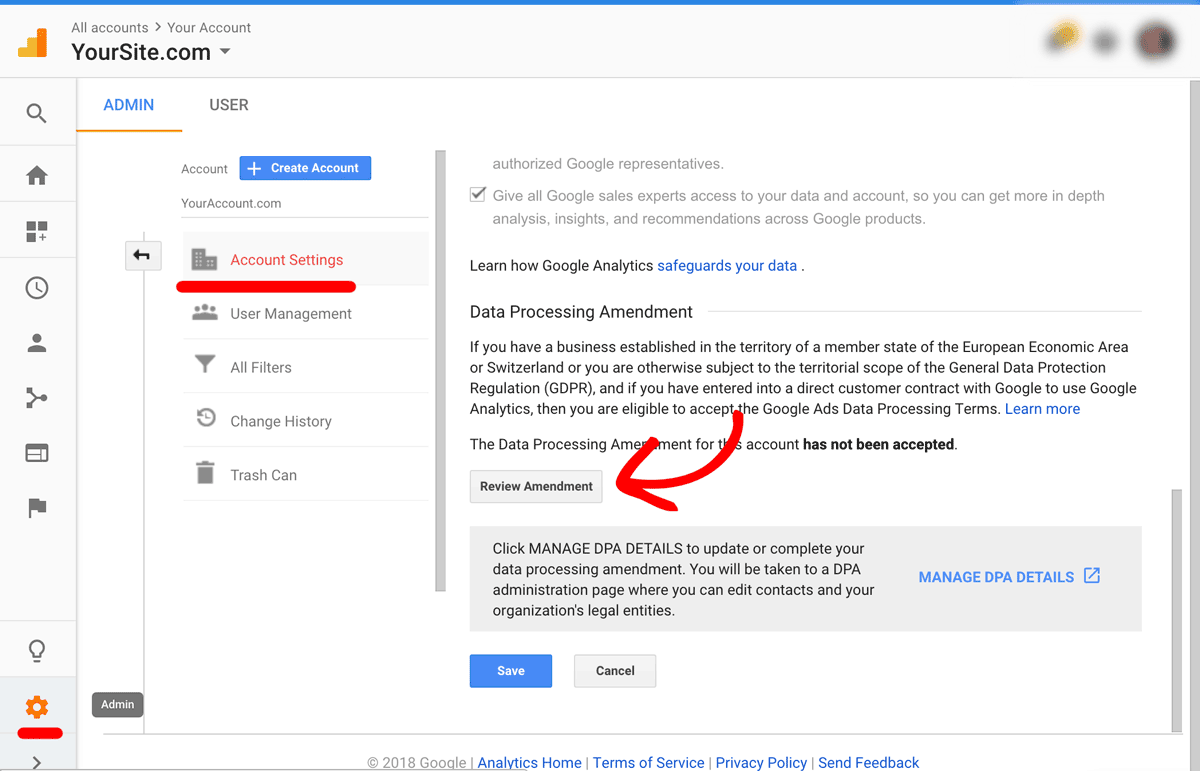This screenshot has height=771, width=1200.
Task: Open User Management
Action: coord(305,314)
